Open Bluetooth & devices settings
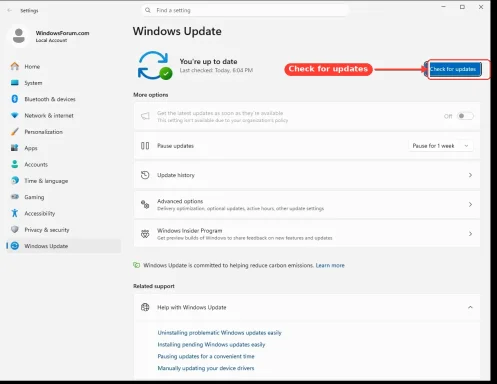The height and width of the screenshot is (384, 497). click(63, 99)
